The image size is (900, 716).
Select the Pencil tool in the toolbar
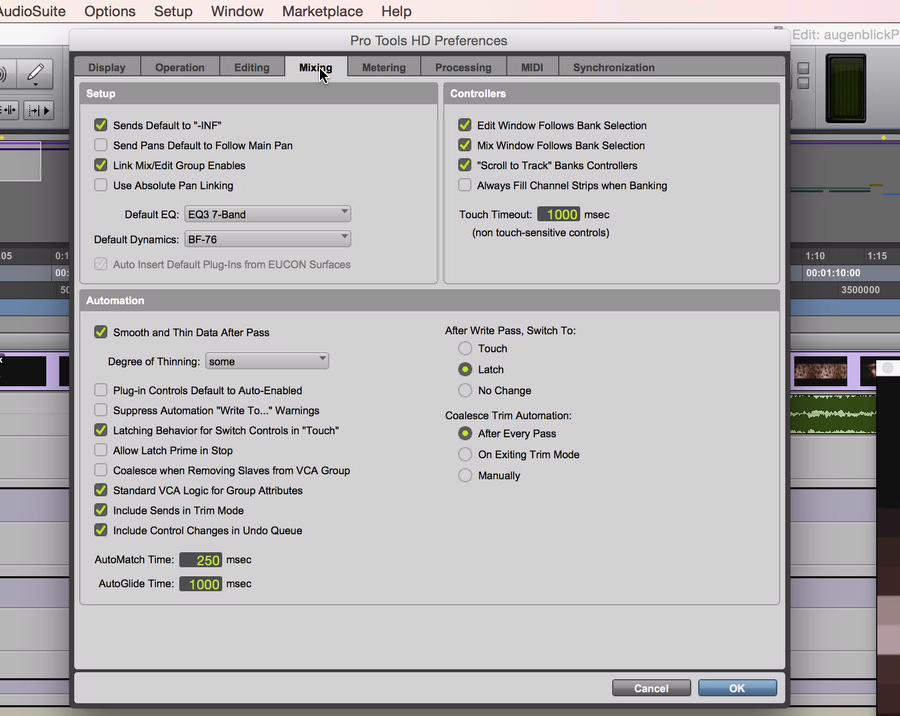(34, 73)
